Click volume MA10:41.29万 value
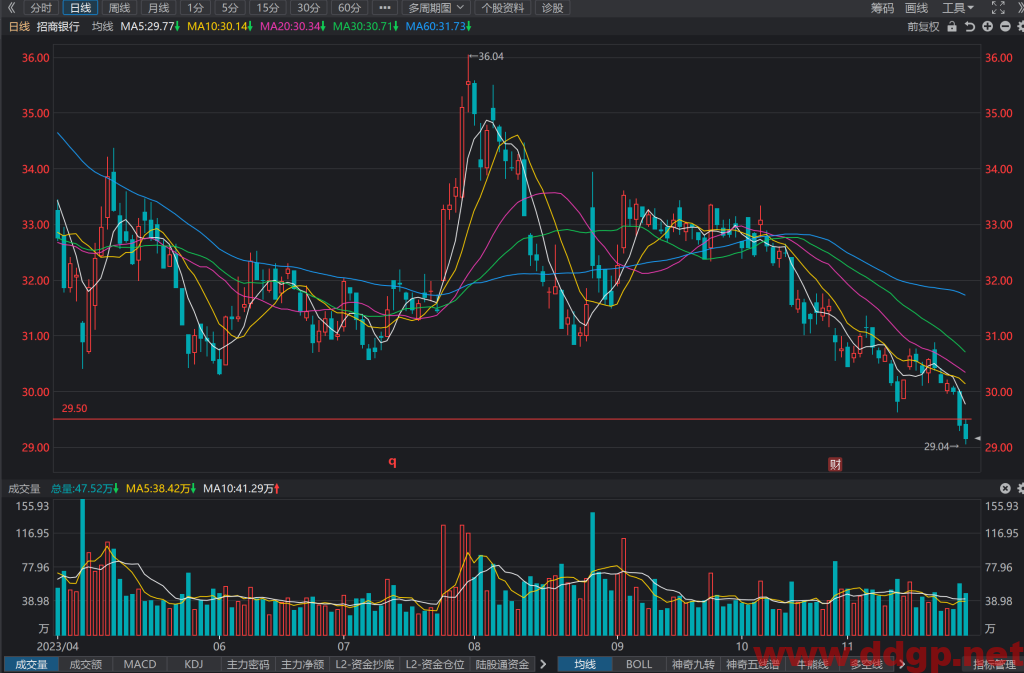 coord(242,488)
